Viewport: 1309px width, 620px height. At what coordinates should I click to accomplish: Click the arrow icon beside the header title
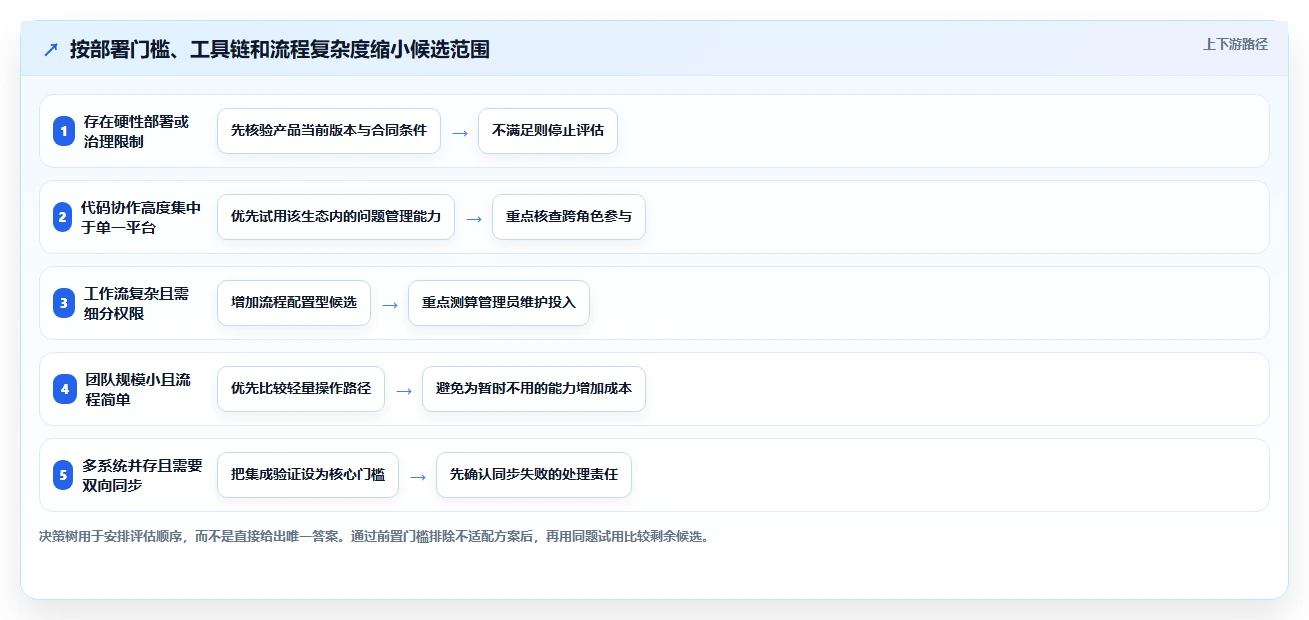click(x=50, y=49)
